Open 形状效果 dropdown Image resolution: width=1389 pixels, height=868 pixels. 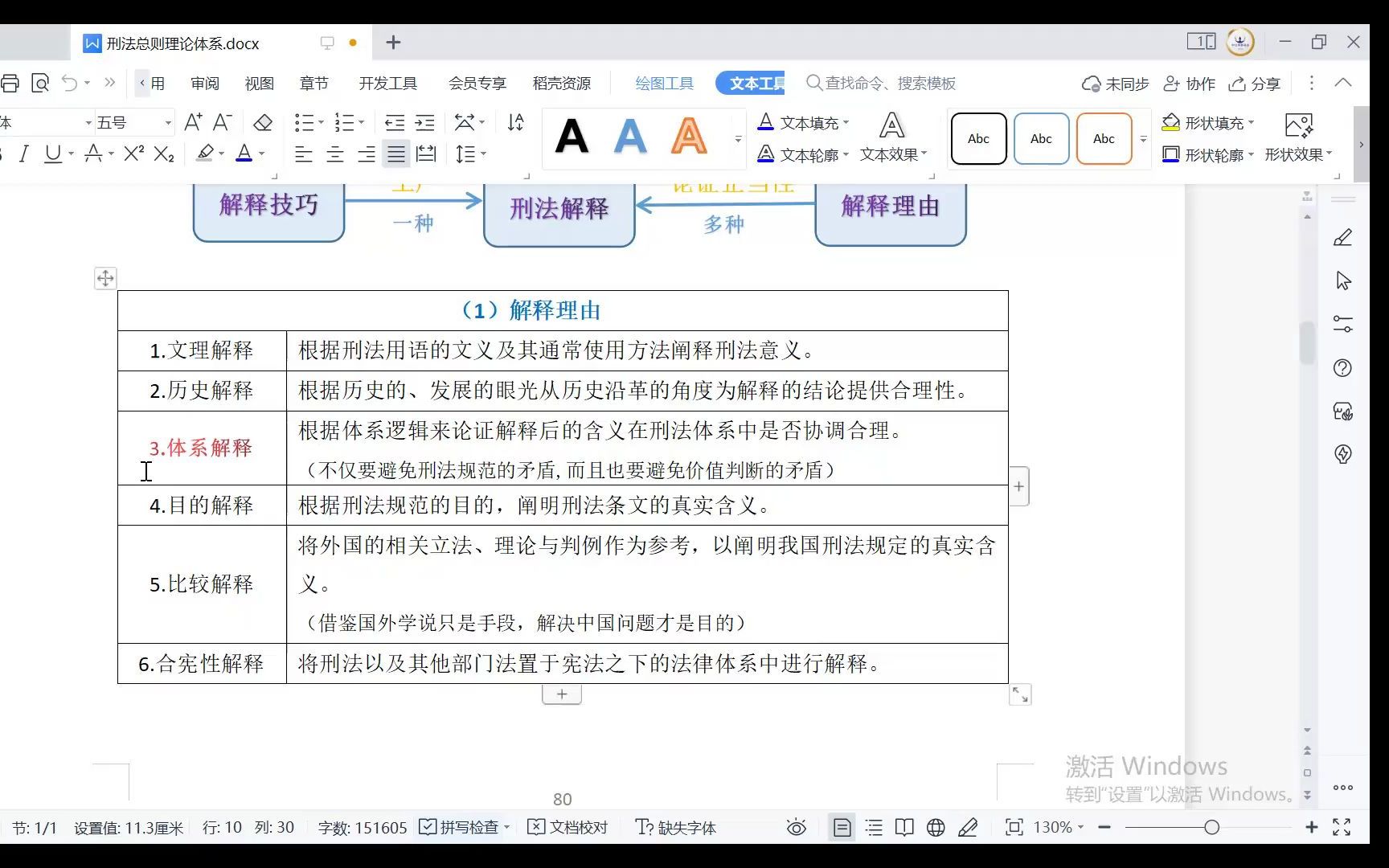pyautogui.click(x=1298, y=138)
